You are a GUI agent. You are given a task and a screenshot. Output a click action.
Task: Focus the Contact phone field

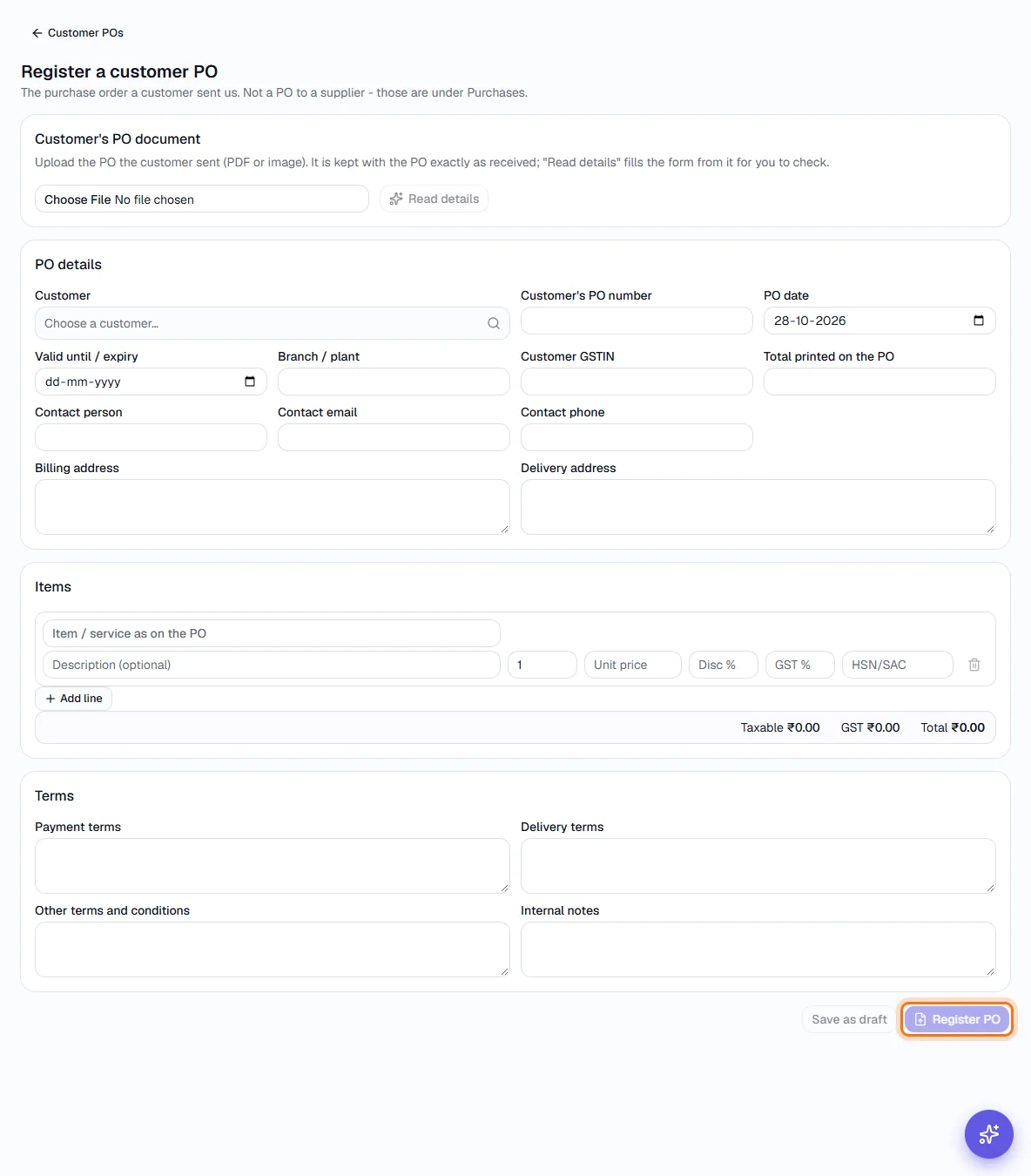click(x=637, y=437)
